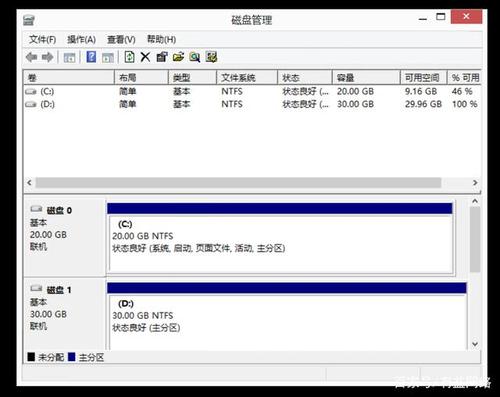Viewport: 500px width, 397px height.
Task: Click the black X delete icon
Action: tap(145, 57)
